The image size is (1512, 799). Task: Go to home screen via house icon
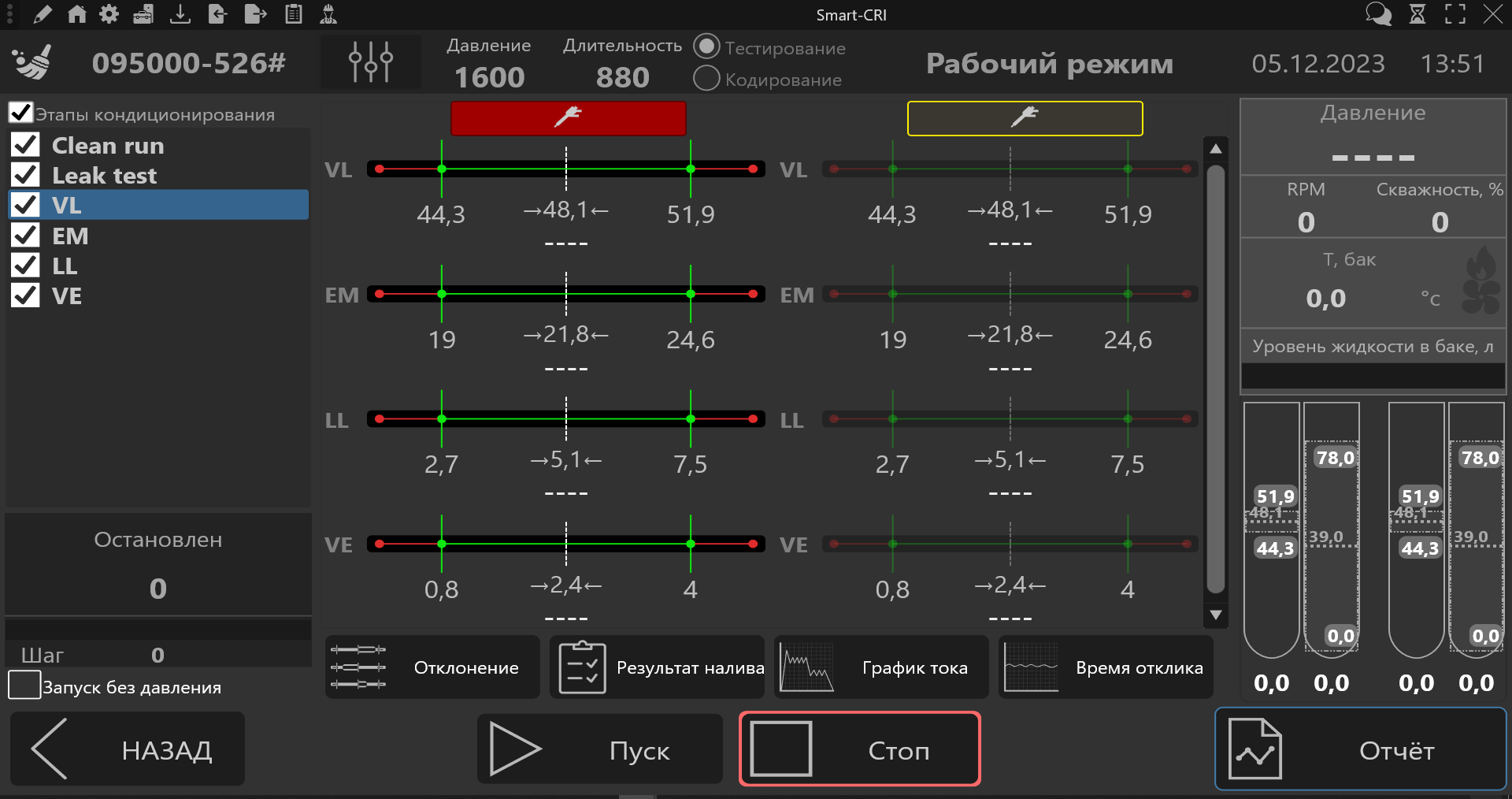(x=77, y=14)
